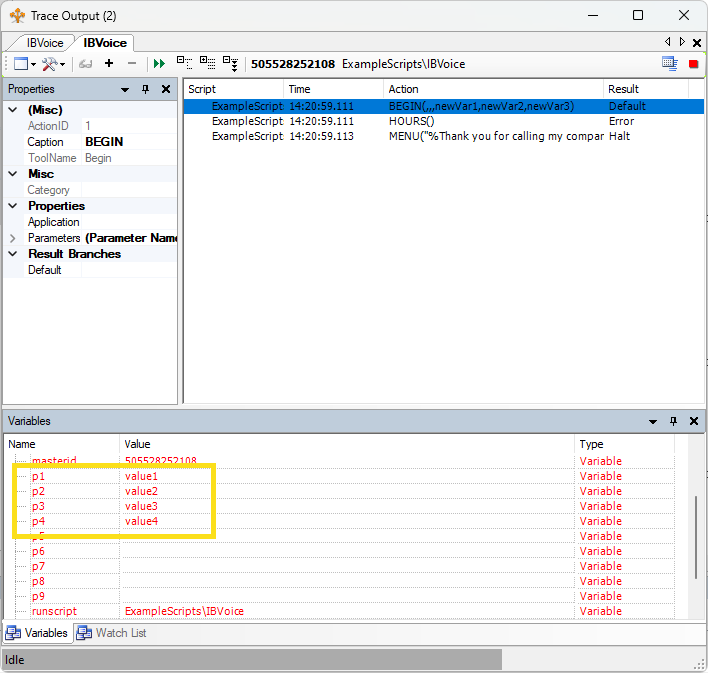The width and height of the screenshot is (708, 673).
Task: Collapse the Result Branches section
Action: point(13,254)
